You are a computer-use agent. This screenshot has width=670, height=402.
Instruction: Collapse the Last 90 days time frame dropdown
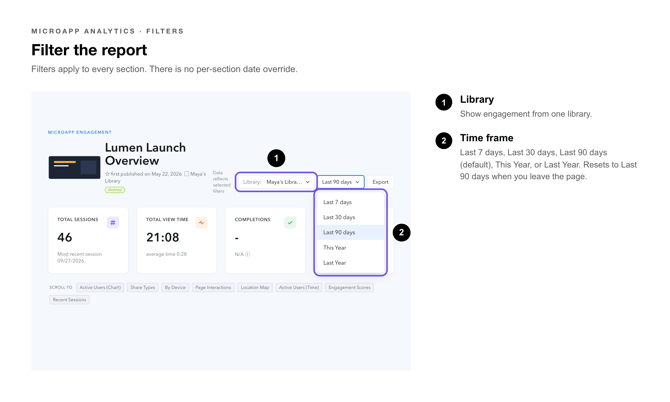pyautogui.click(x=341, y=182)
